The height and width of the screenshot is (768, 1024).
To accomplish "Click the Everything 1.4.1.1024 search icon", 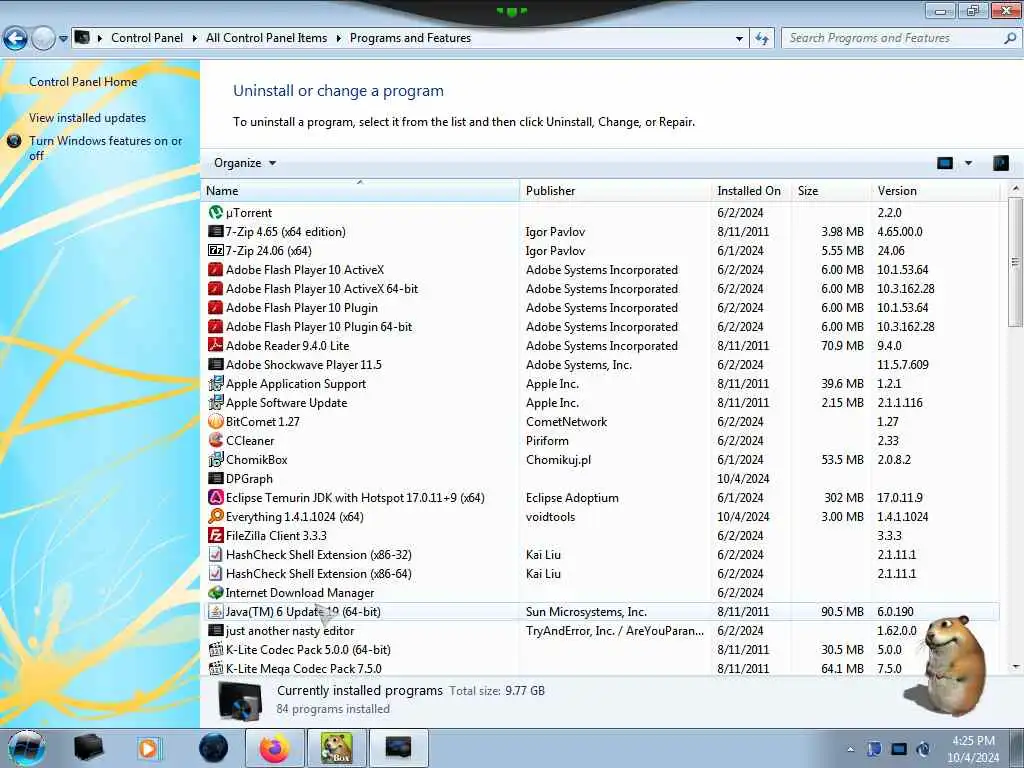I will click(216, 516).
